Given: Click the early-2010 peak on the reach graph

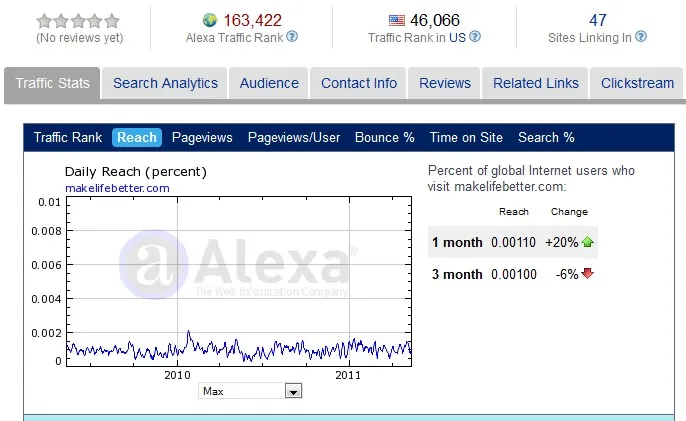Looking at the screenshot, I should [189, 333].
